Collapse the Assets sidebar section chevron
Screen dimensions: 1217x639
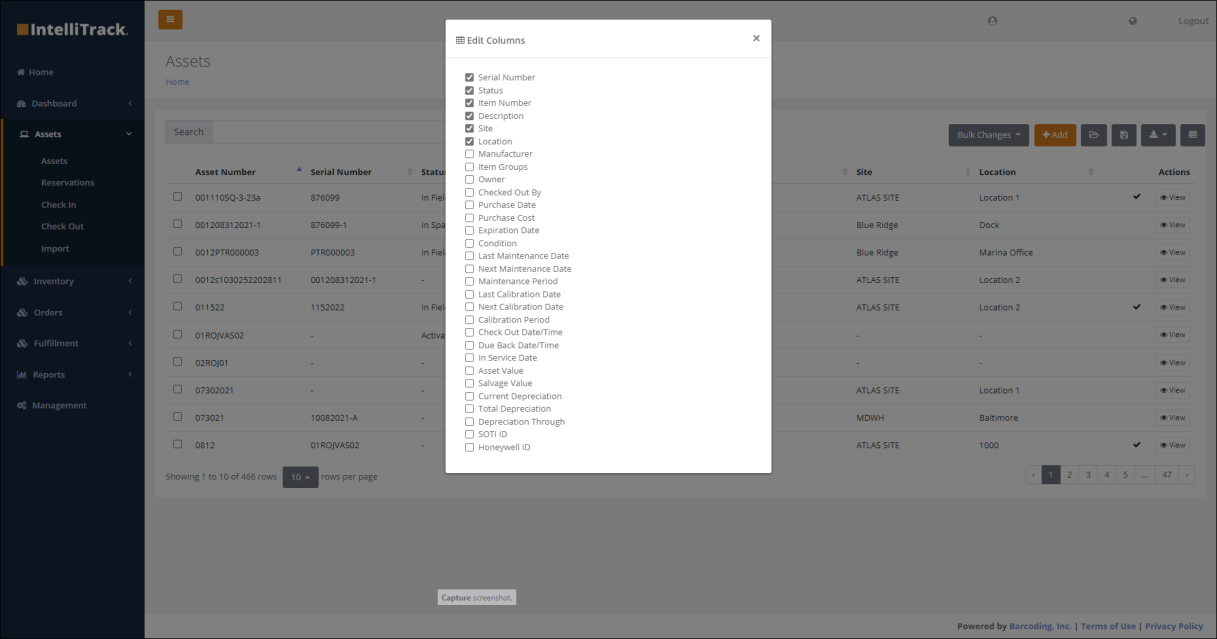[x=129, y=134]
